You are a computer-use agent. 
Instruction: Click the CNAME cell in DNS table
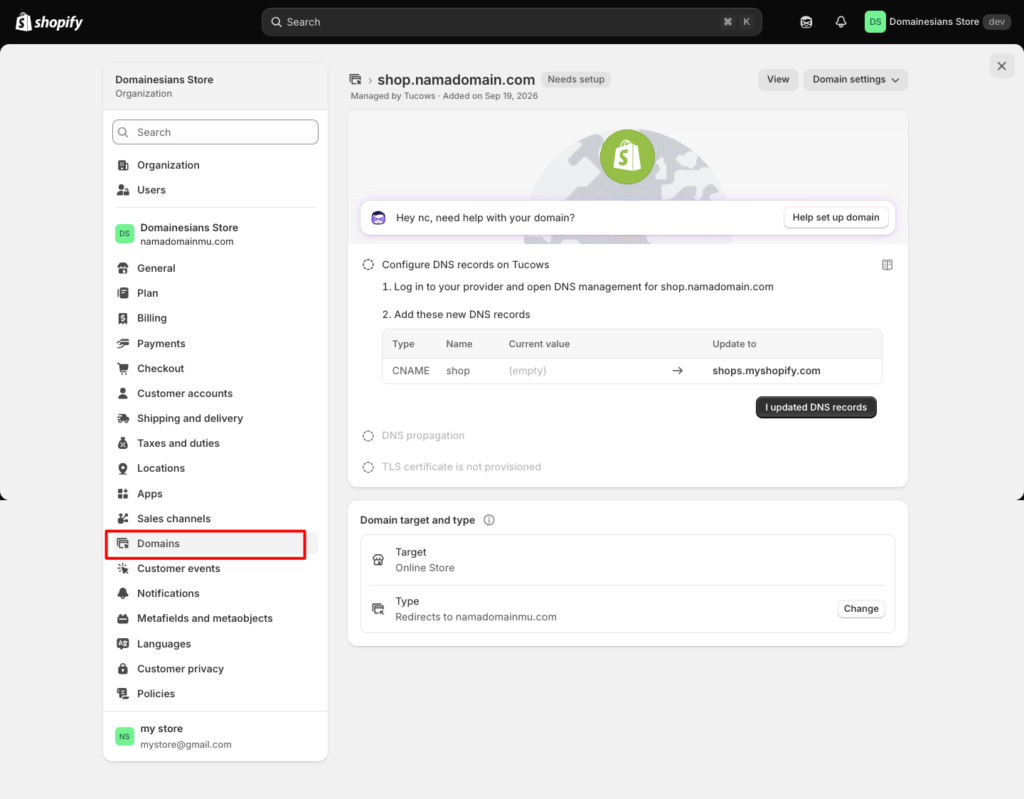click(410, 370)
